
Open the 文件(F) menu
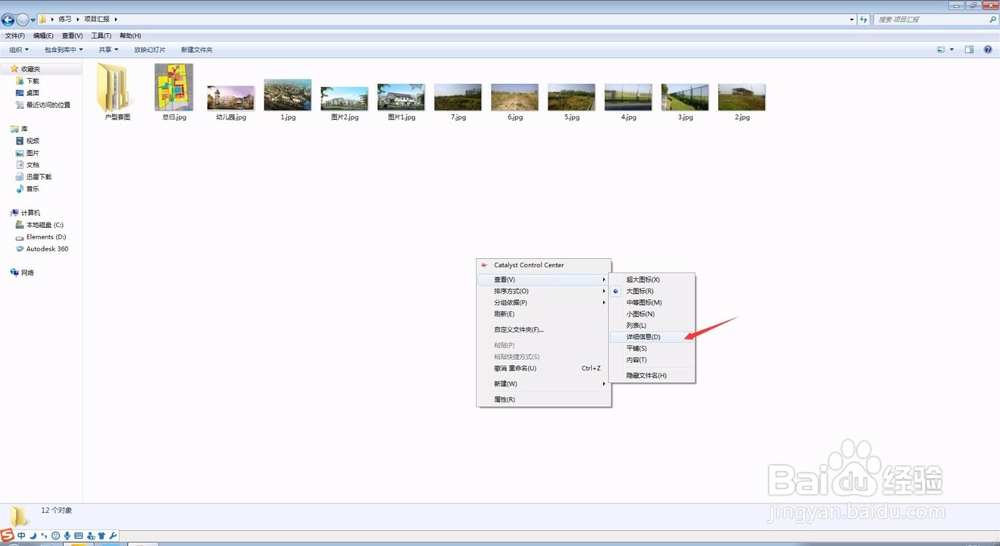click(x=15, y=36)
